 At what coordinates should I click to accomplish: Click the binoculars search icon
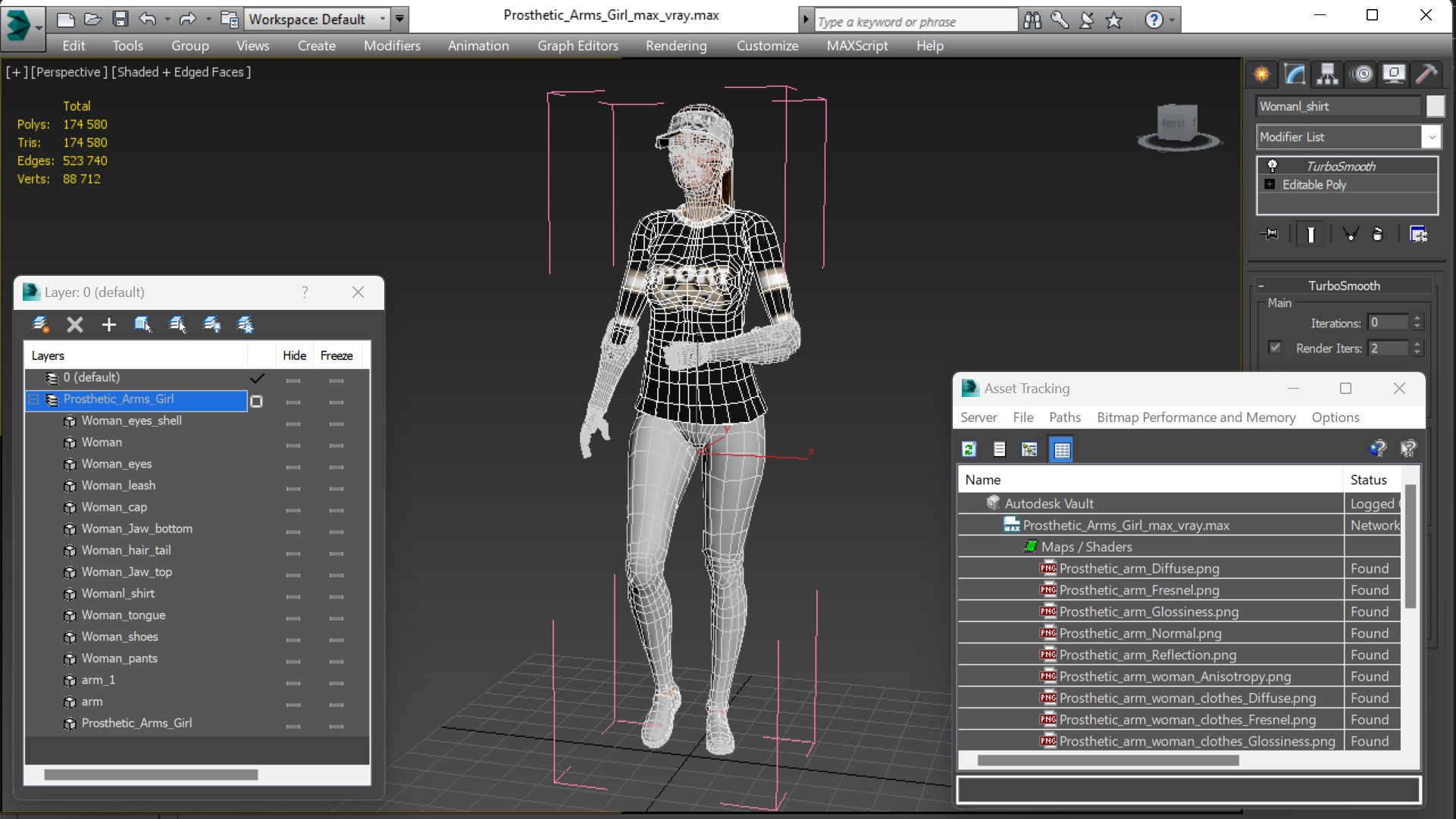coord(1032,20)
